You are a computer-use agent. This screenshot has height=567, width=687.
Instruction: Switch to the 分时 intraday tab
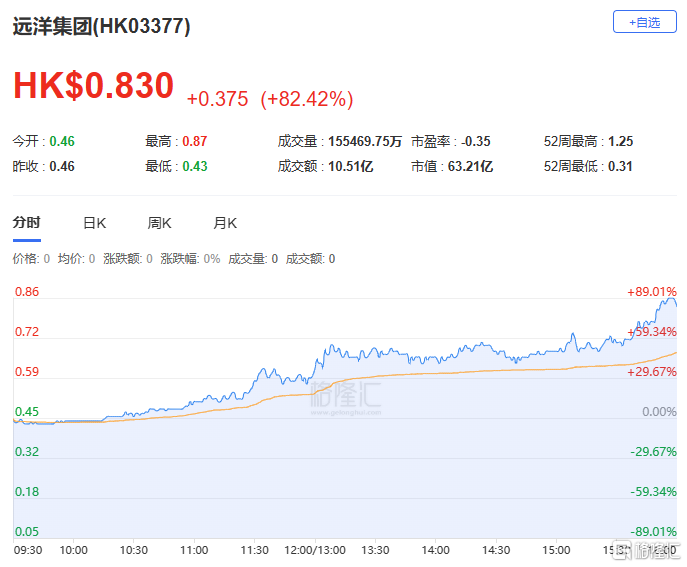(x=27, y=223)
